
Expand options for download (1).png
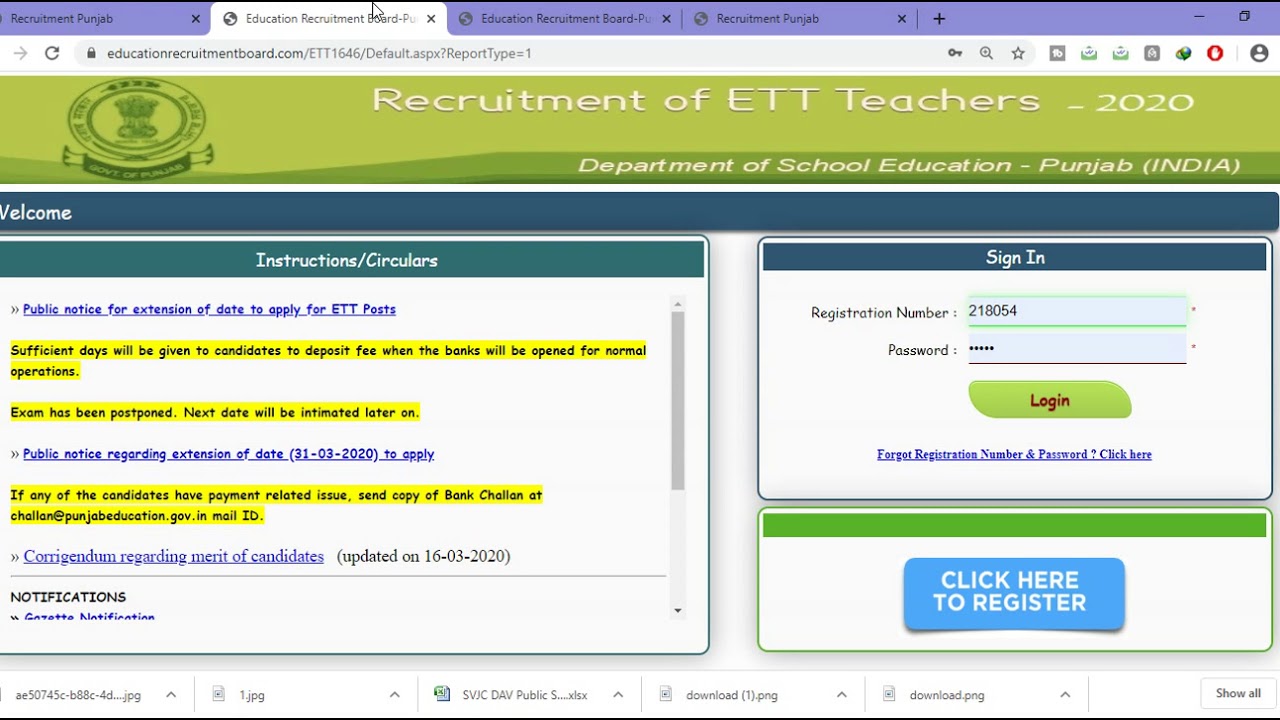tap(841, 694)
